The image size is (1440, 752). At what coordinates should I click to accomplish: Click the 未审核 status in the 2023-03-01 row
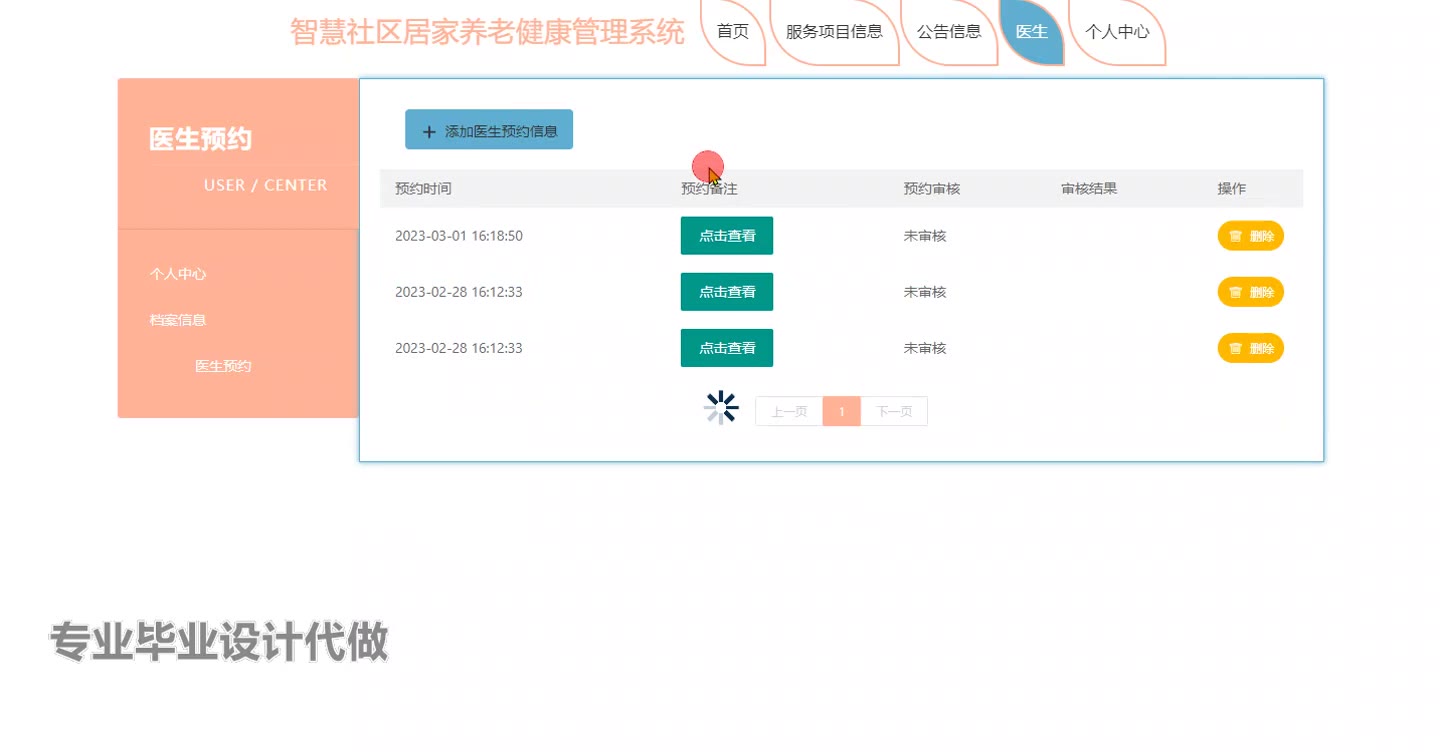pyautogui.click(x=925, y=236)
